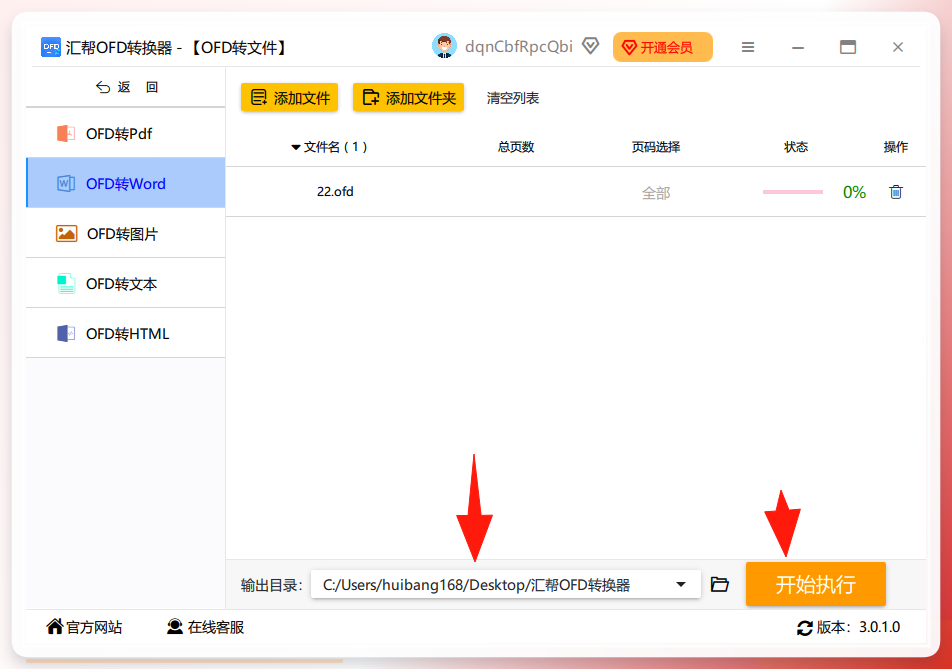
Task: Click the 总页数 column header
Action: pyautogui.click(x=515, y=147)
